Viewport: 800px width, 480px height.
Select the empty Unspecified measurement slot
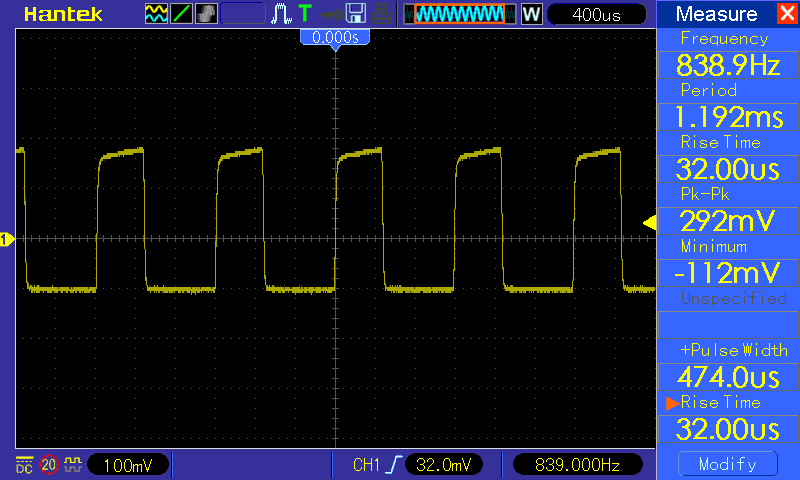click(728, 325)
